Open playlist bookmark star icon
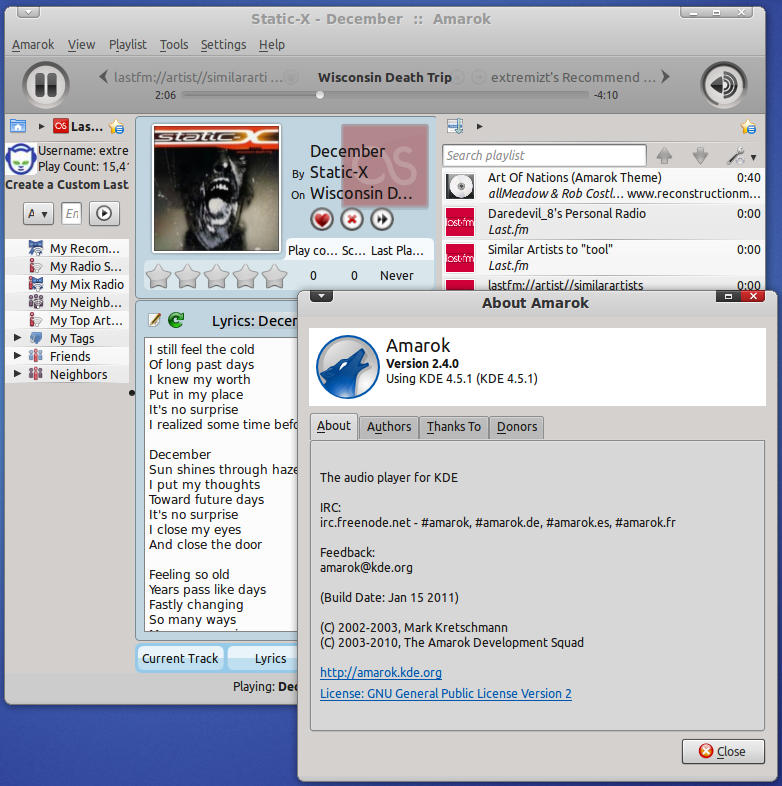 748,127
